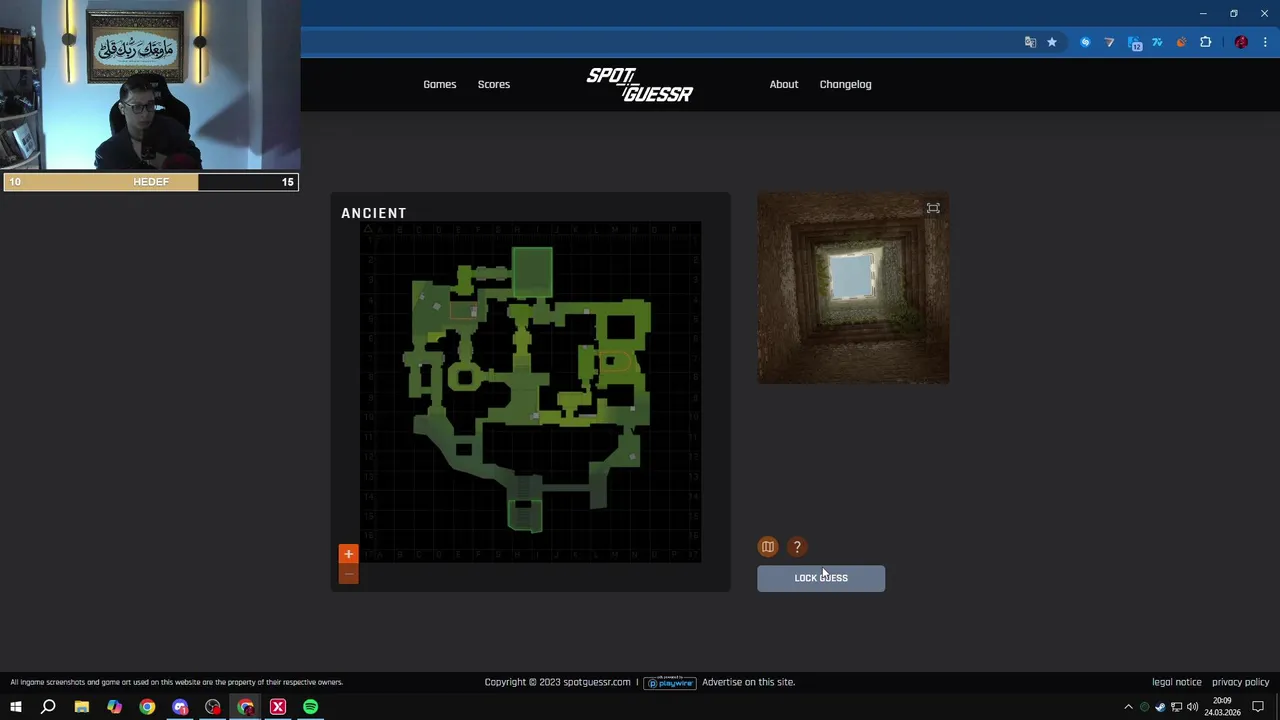Click the HEDEF goal progress bar
Viewport: 1280px width, 720px height.
151,182
